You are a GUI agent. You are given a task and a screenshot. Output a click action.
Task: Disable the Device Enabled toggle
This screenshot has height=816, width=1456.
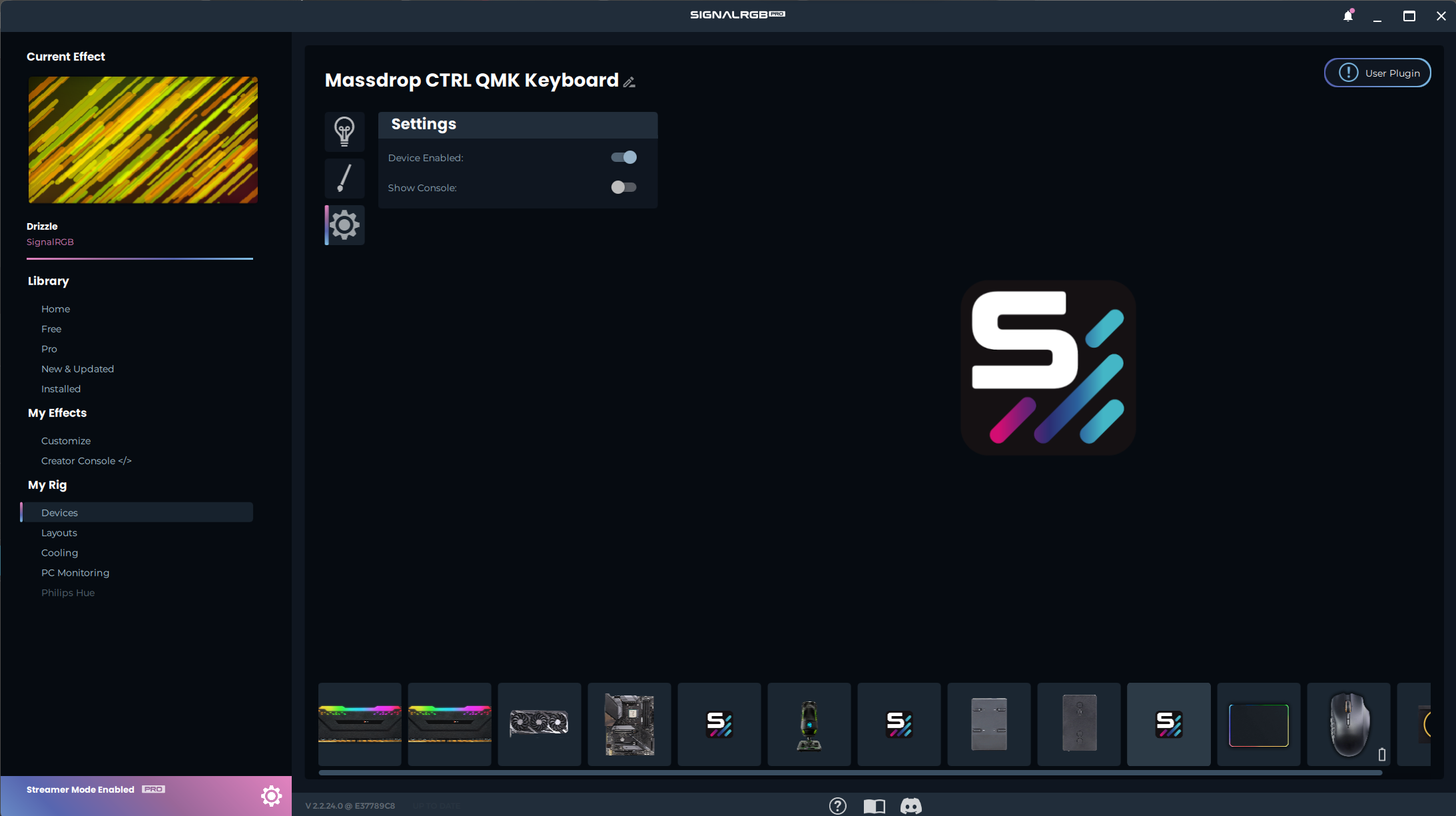[624, 158]
